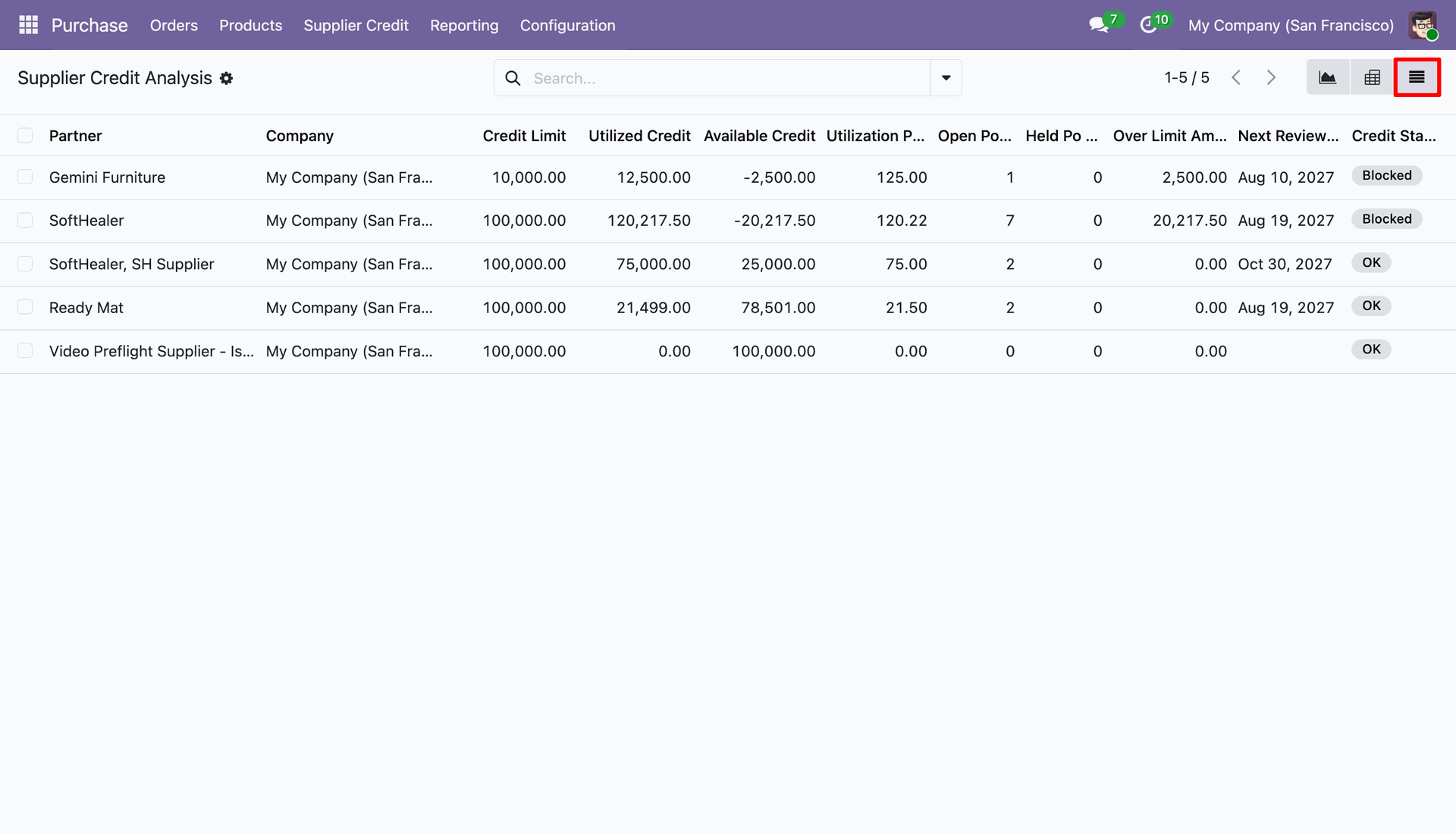The width and height of the screenshot is (1456, 834).
Task: Open the Reporting menu
Action: coord(464,25)
